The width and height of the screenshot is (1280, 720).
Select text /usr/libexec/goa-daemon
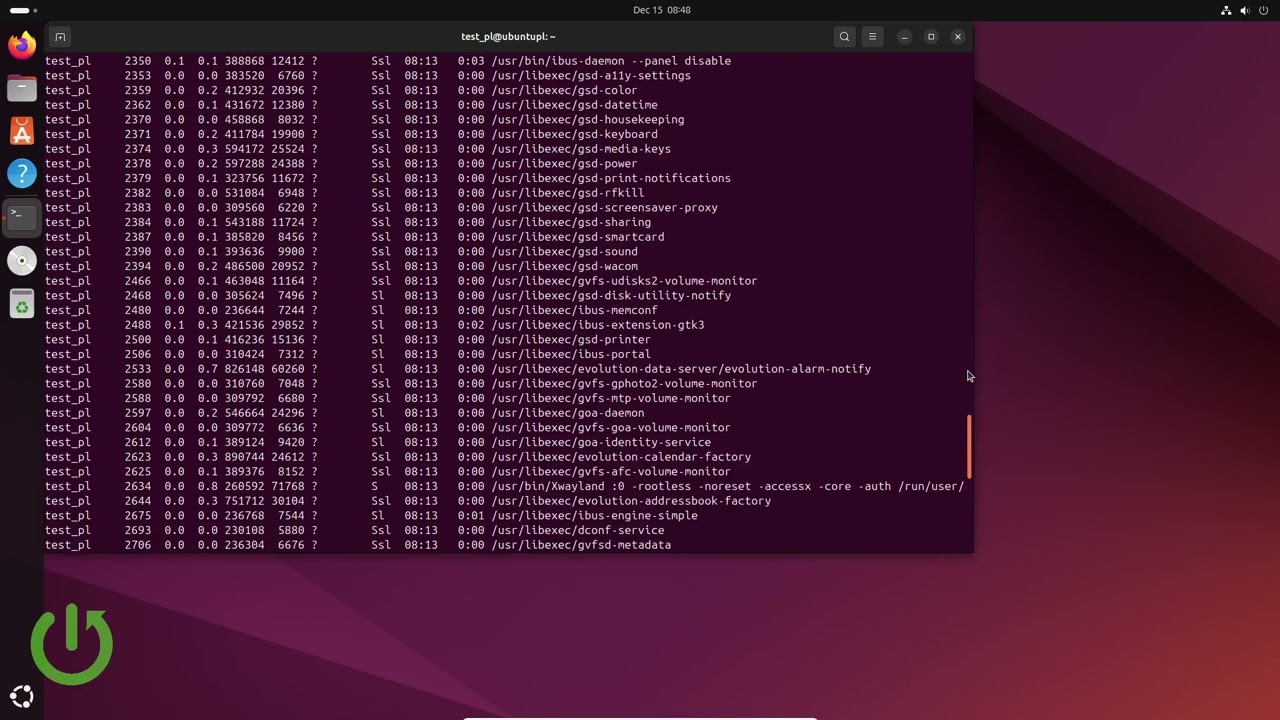(x=568, y=413)
